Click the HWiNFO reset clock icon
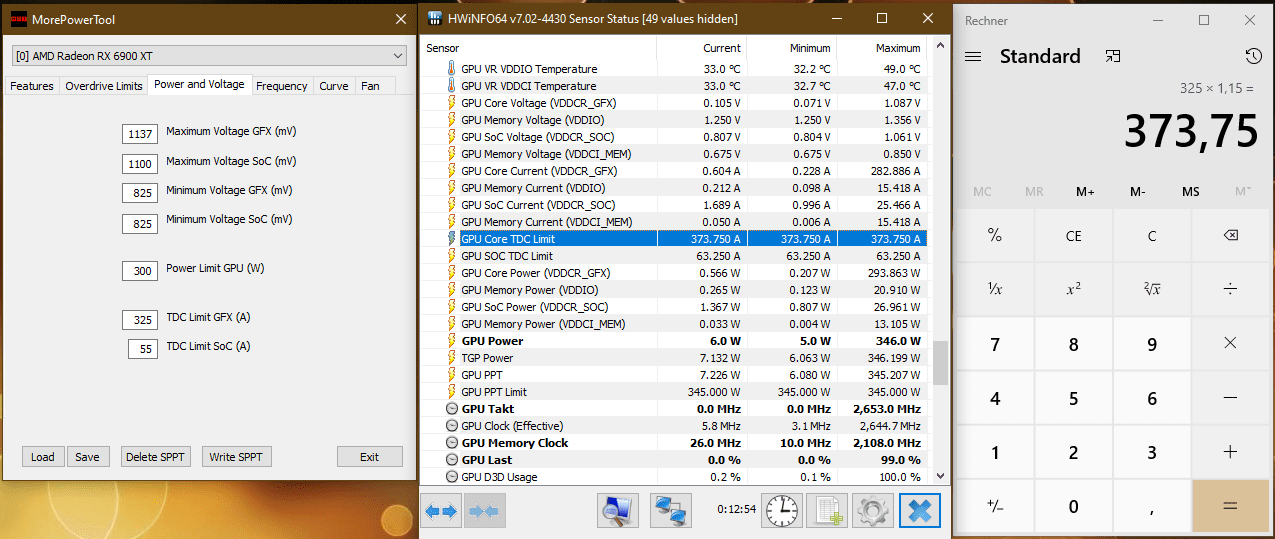 782,511
